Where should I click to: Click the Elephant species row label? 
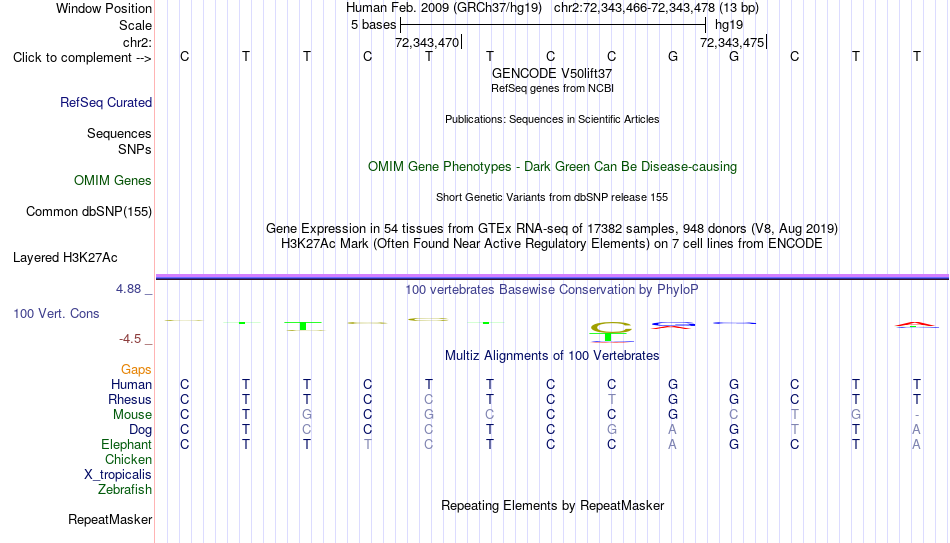tap(126, 444)
